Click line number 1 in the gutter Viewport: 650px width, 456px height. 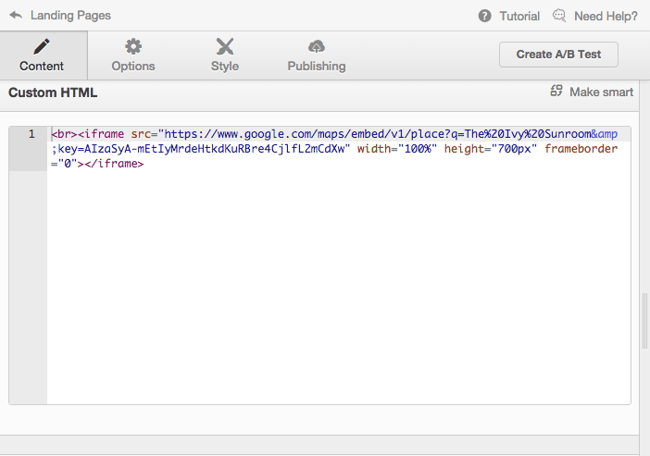(x=31, y=134)
